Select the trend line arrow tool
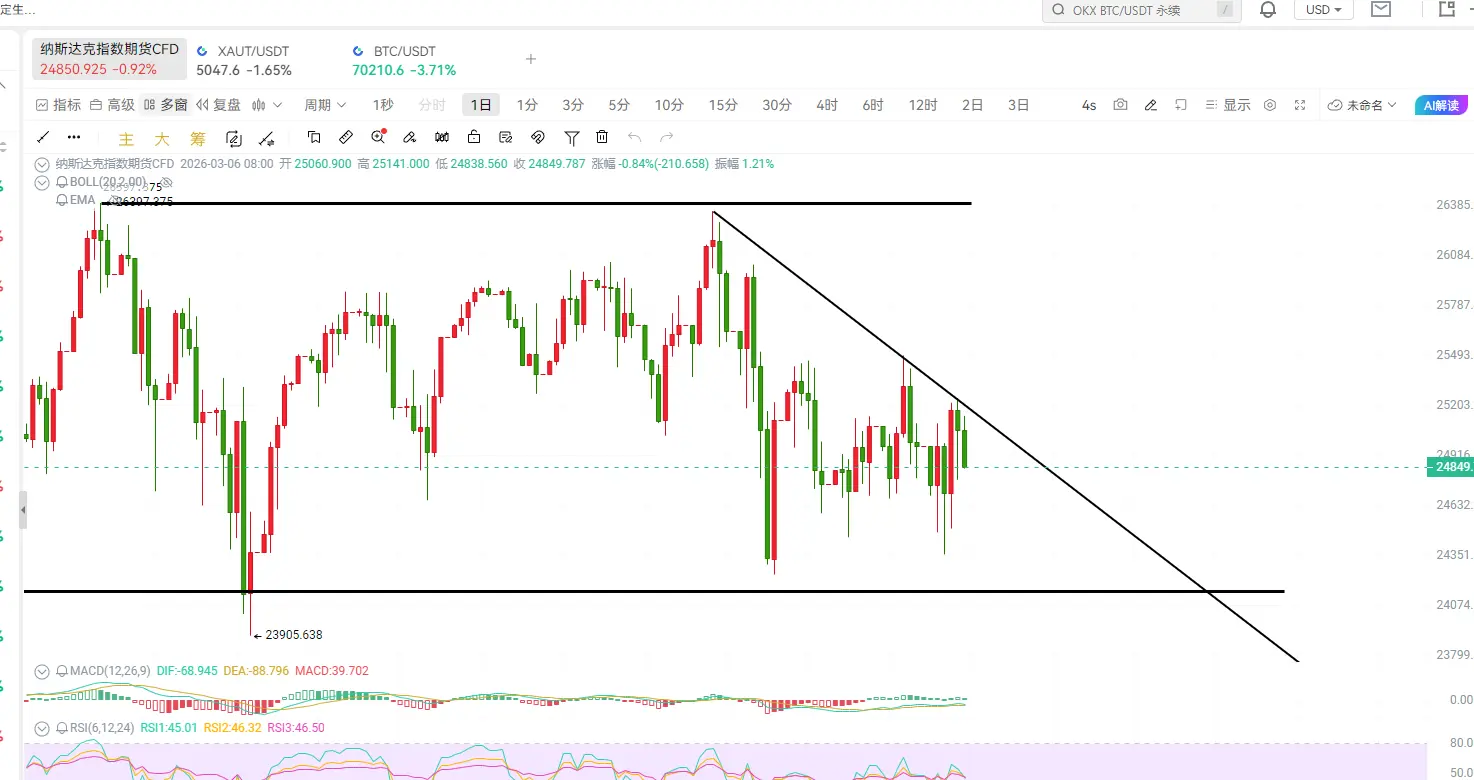This screenshot has width=1474, height=780. 266,139
